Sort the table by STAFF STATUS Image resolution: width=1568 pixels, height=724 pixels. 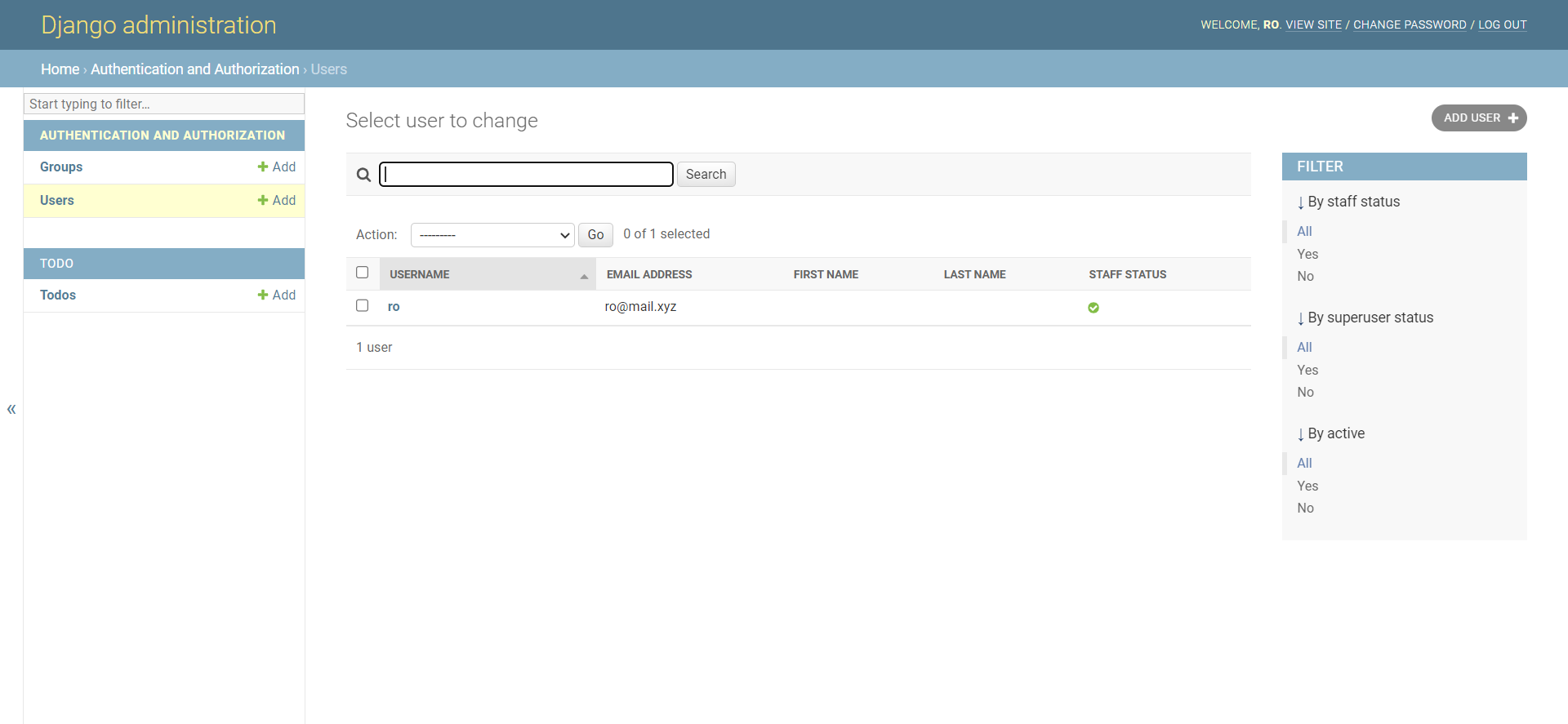coord(1128,274)
